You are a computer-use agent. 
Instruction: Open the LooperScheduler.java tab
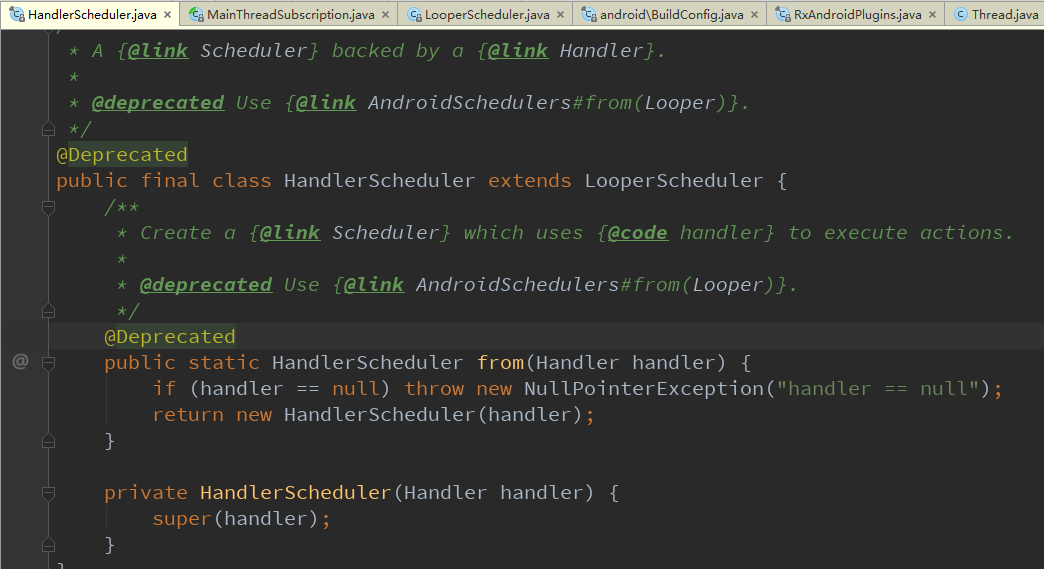tap(487, 14)
